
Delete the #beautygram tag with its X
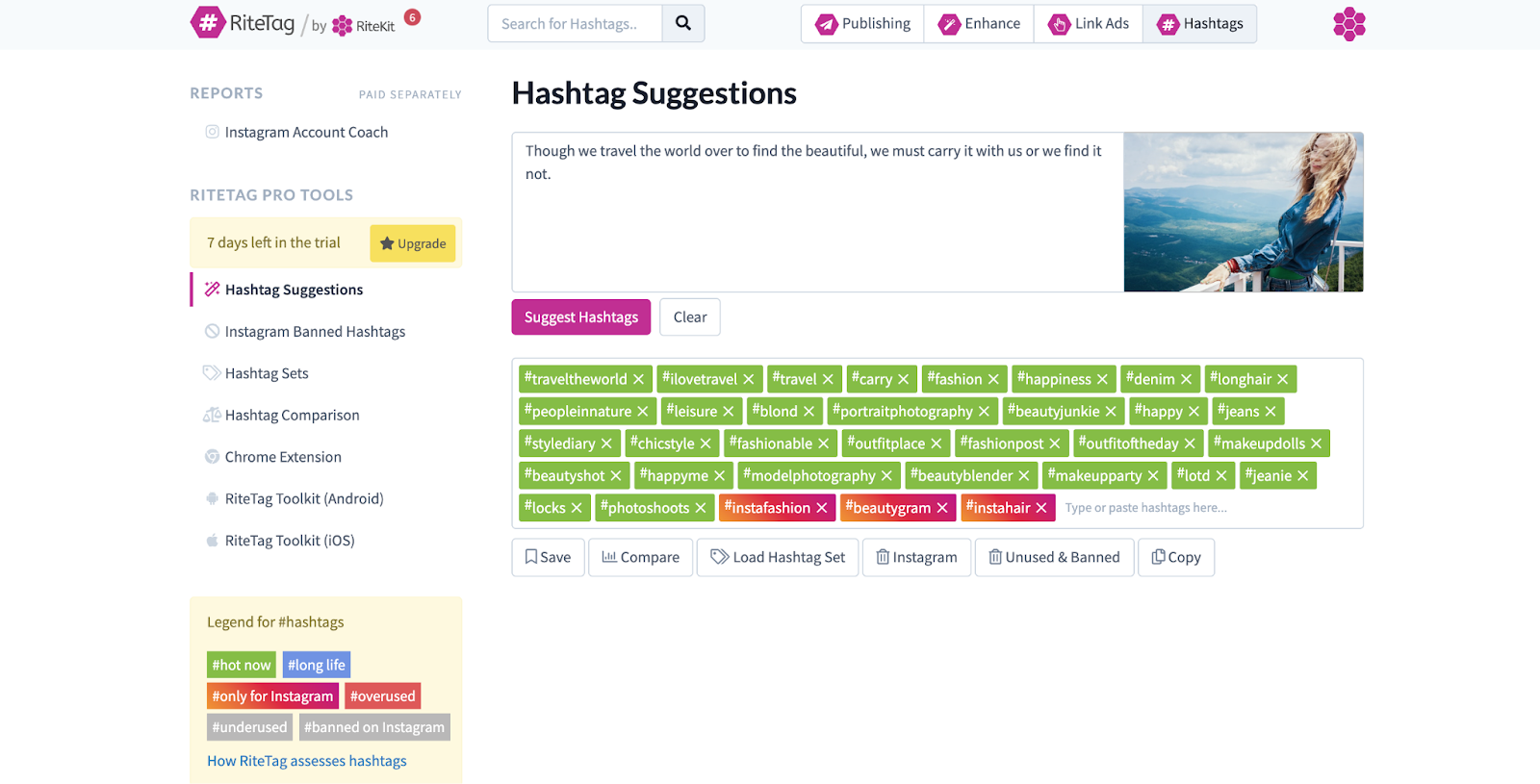tap(942, 508)
